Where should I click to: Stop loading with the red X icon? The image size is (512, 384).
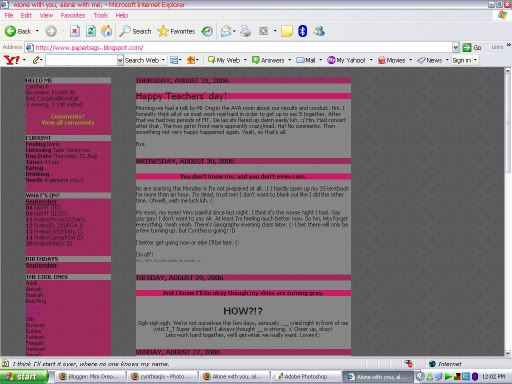[75, 31]
